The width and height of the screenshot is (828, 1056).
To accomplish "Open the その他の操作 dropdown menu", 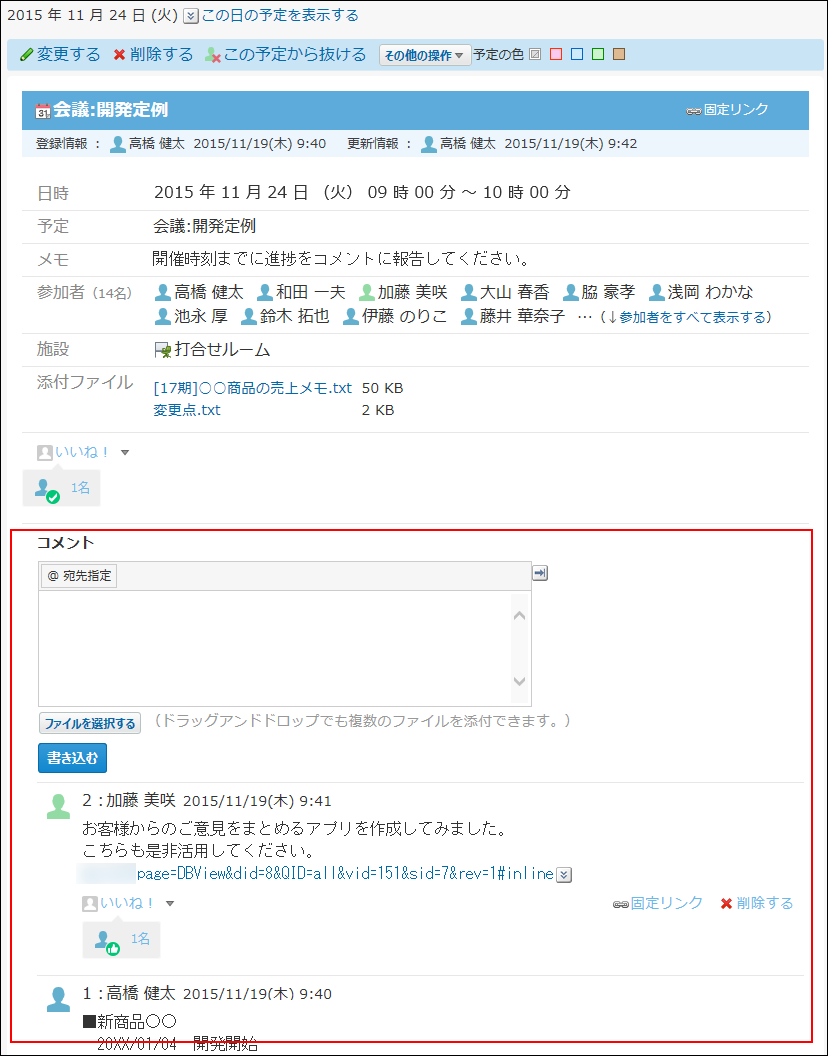I will tap(424, 55).
